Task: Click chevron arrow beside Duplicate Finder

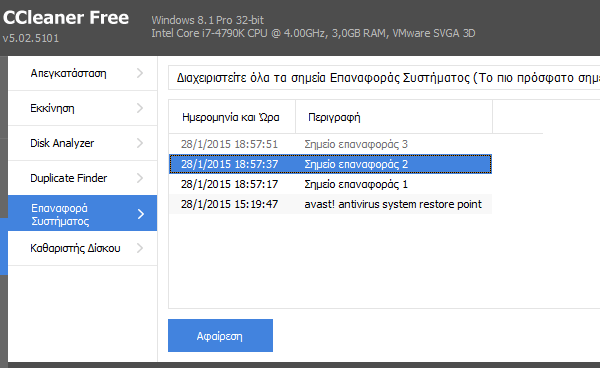Action: click(x=140, y=178)
